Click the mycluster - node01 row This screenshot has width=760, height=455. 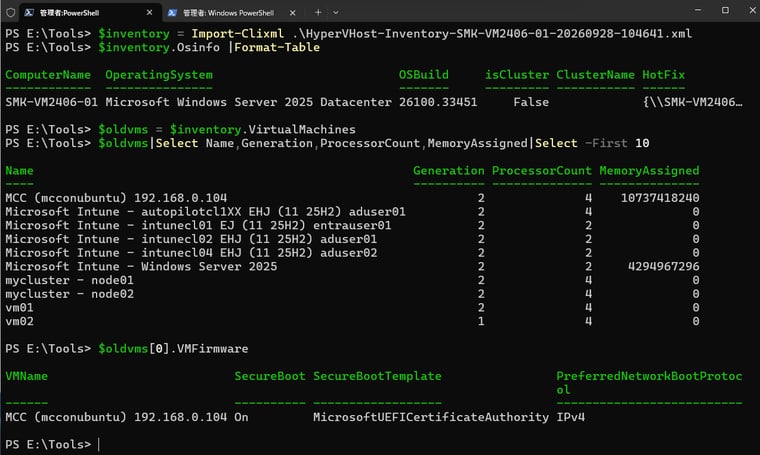click(x=352, y=280)
